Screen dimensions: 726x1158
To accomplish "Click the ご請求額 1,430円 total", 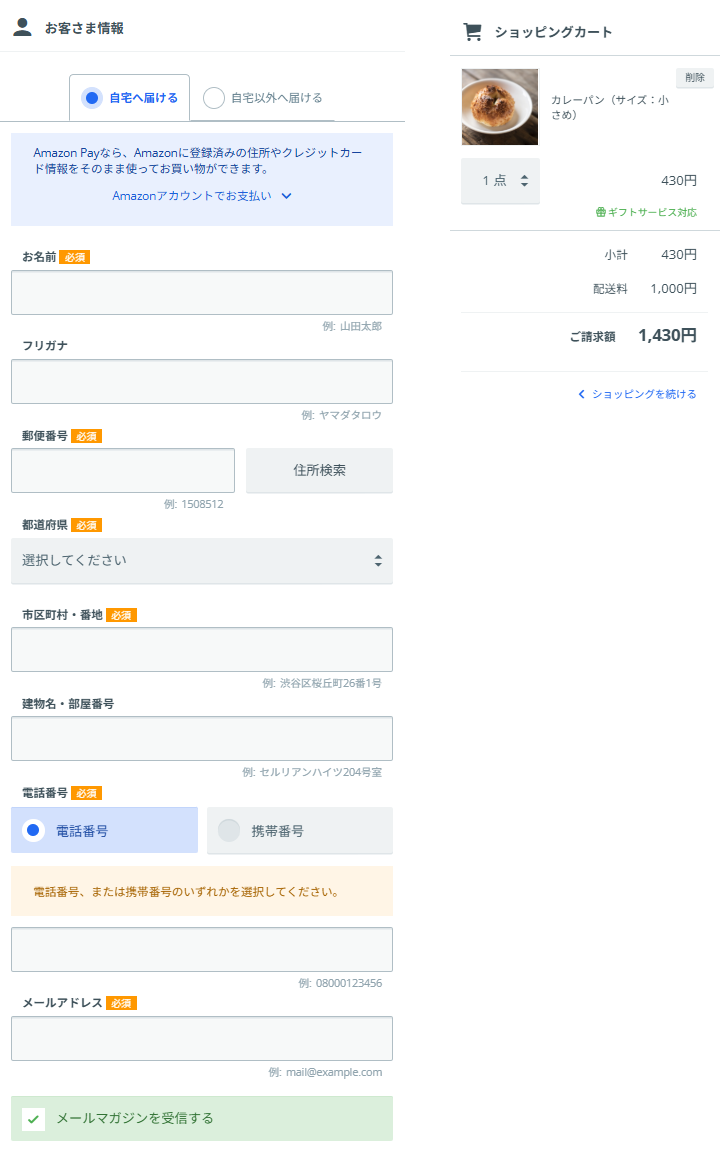I will [633, 336].
